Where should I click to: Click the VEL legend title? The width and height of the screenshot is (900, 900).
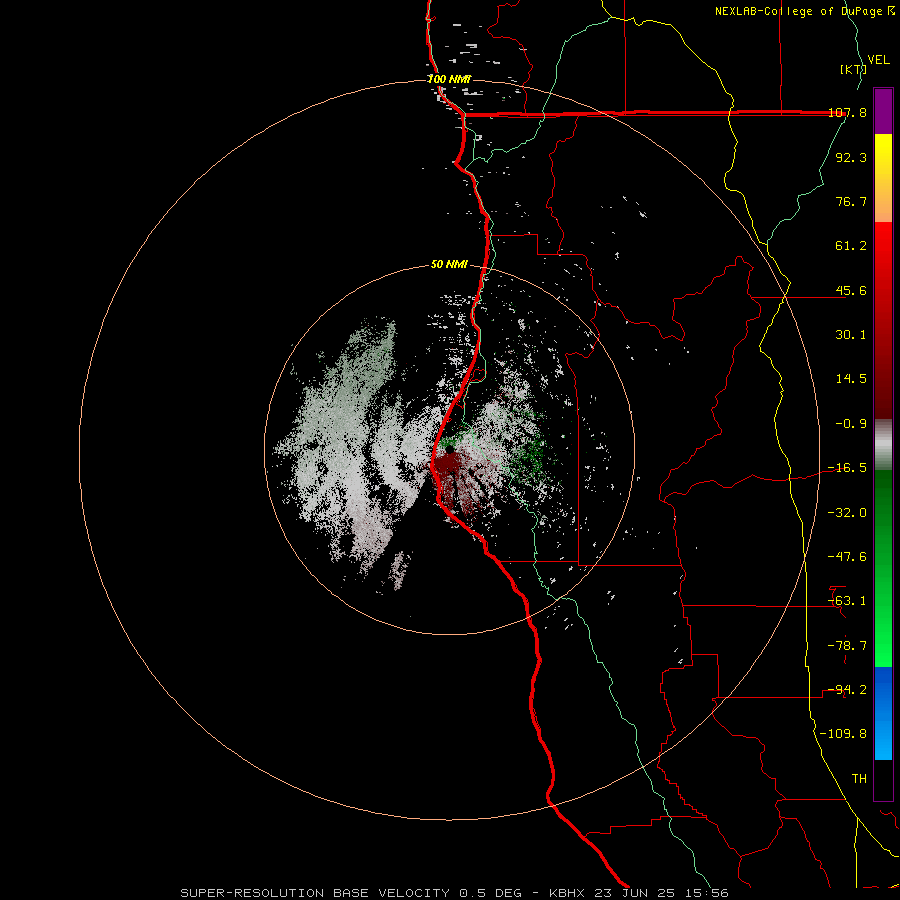point(878,60)
